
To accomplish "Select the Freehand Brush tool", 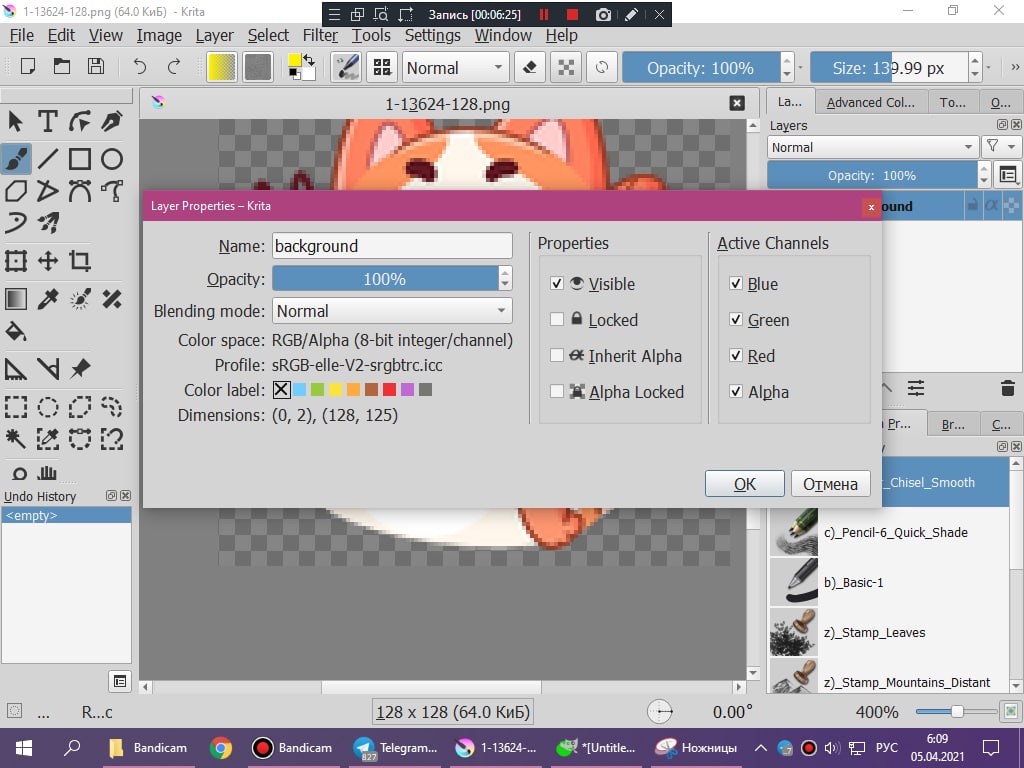I will (16, 158).
